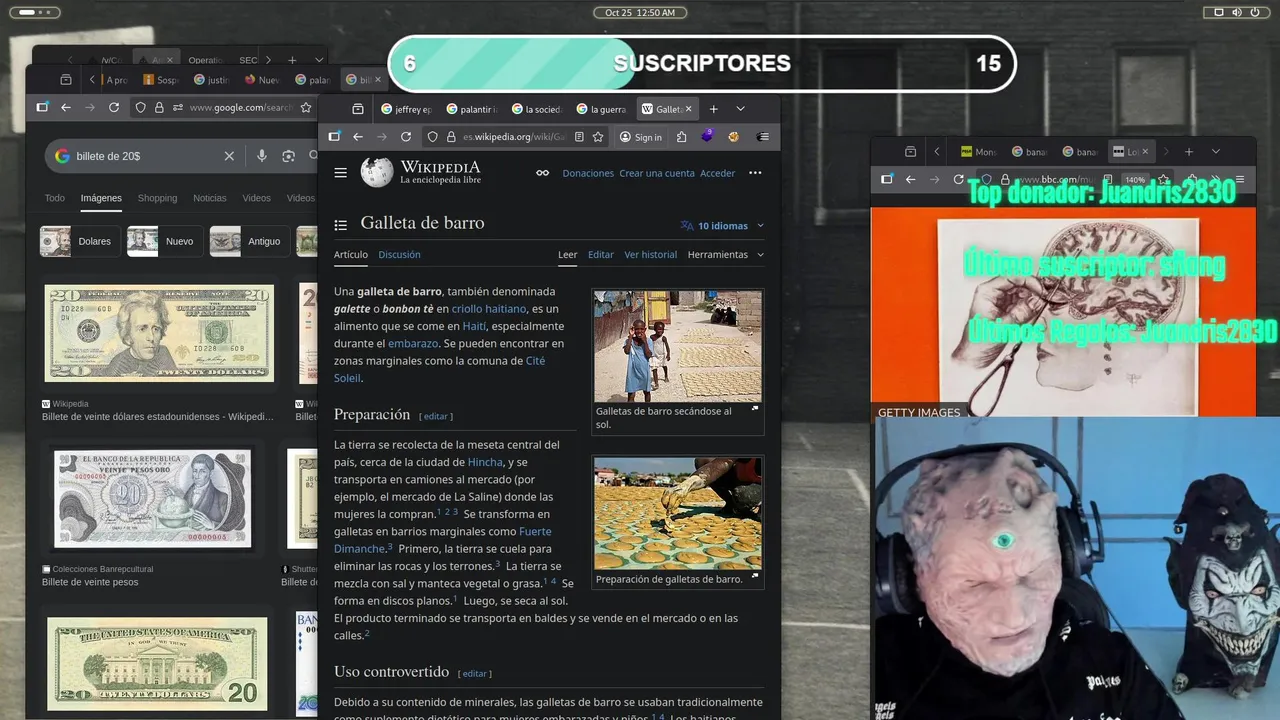
Task: Open the Activities overview pill
Action: [x=33, y=12]
